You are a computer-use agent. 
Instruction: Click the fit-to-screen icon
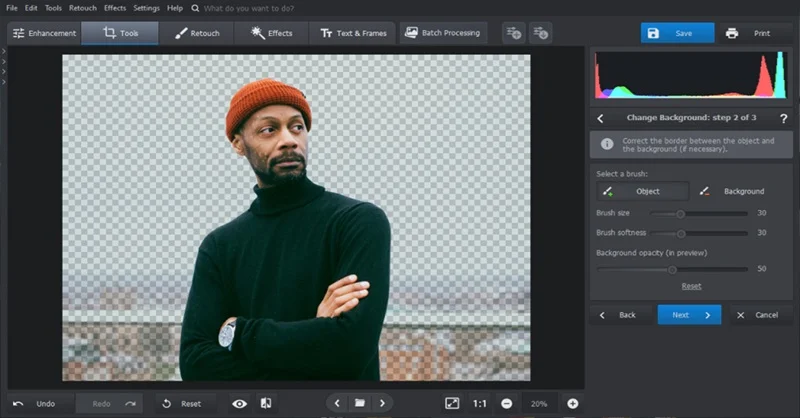click(452, 403)
